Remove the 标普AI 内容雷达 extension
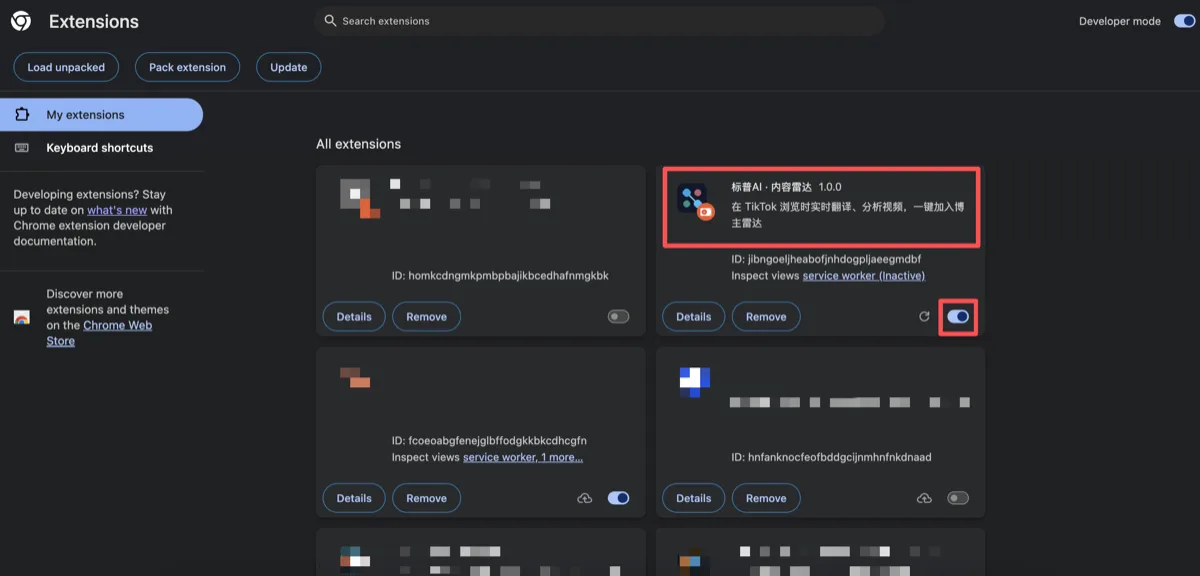The height and width of the screenshot is (576, 1200). pyautogui.click(x=766, y=317)
